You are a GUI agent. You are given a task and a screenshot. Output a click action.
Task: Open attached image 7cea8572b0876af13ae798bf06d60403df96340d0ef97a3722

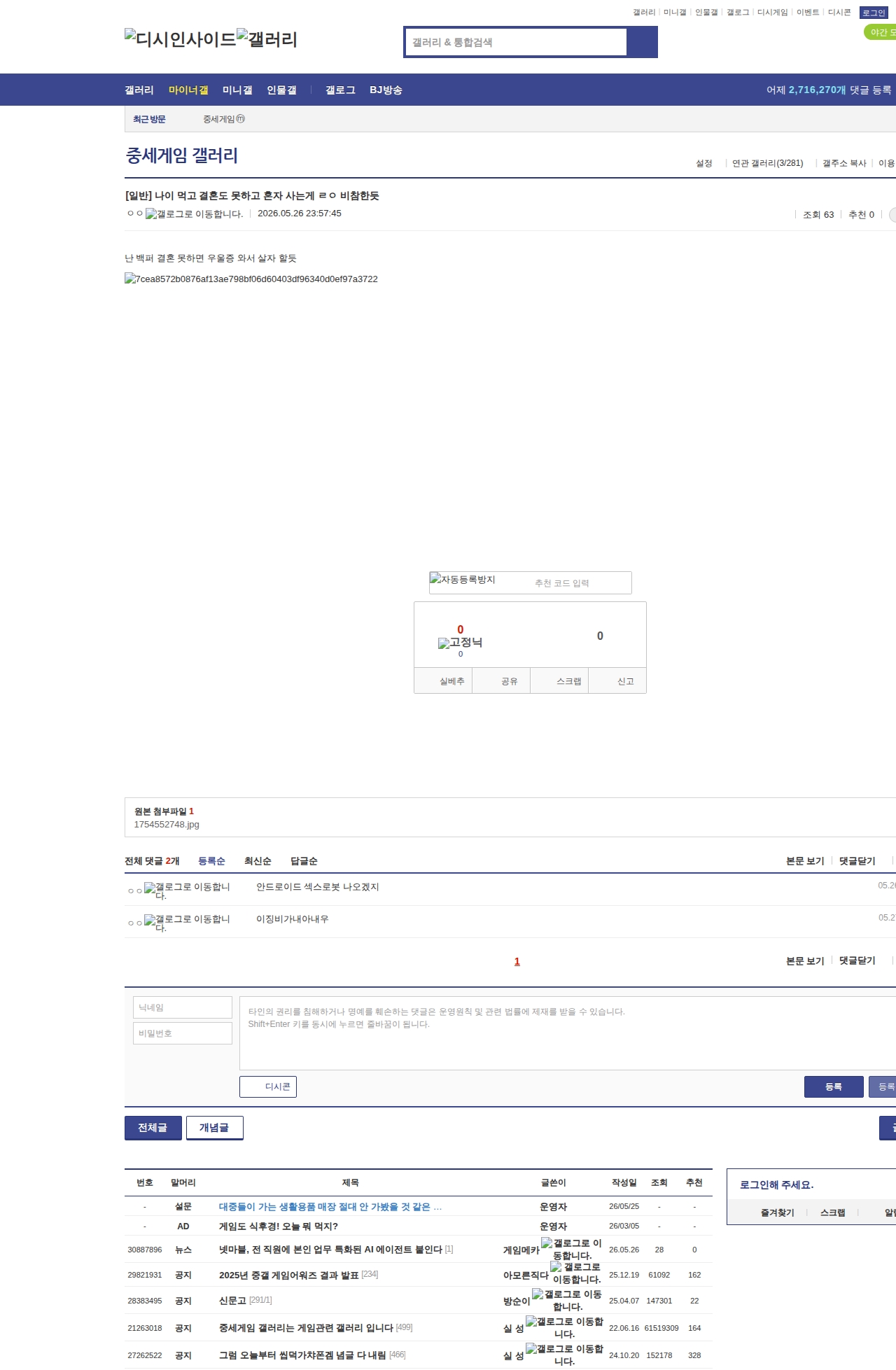point(251,279)
